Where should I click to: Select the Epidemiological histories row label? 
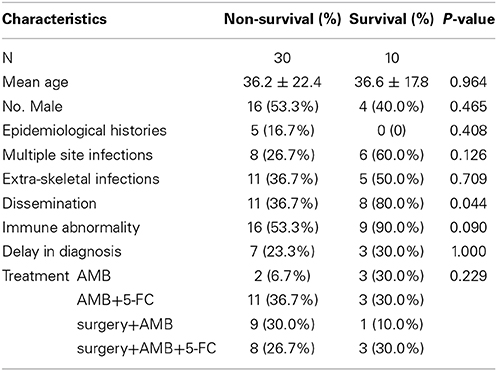[x=84, y=131]
